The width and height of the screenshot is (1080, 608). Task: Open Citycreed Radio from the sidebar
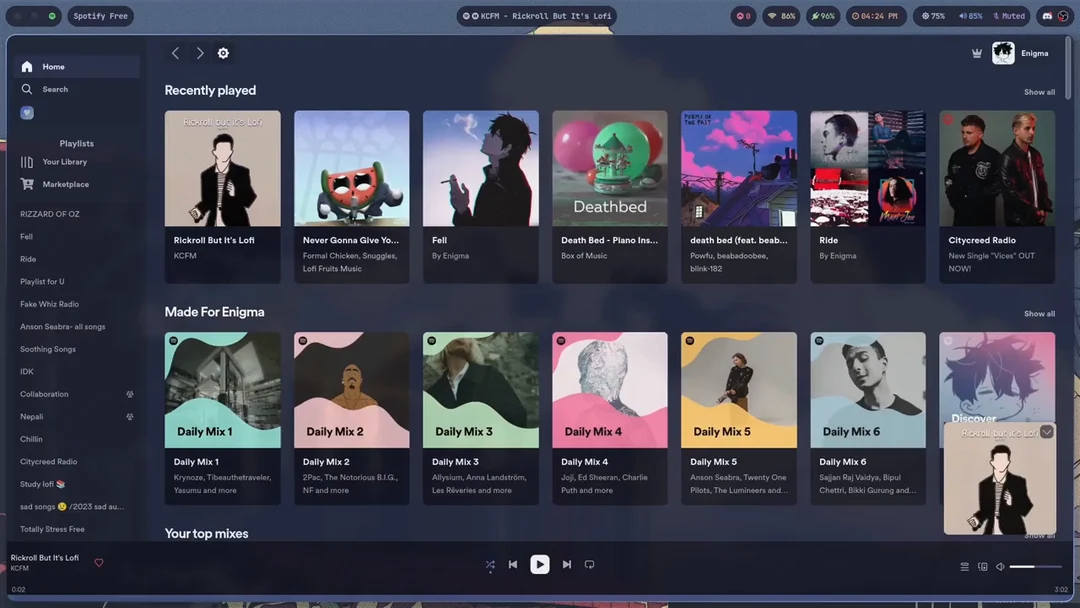click(x=50, y=461)
